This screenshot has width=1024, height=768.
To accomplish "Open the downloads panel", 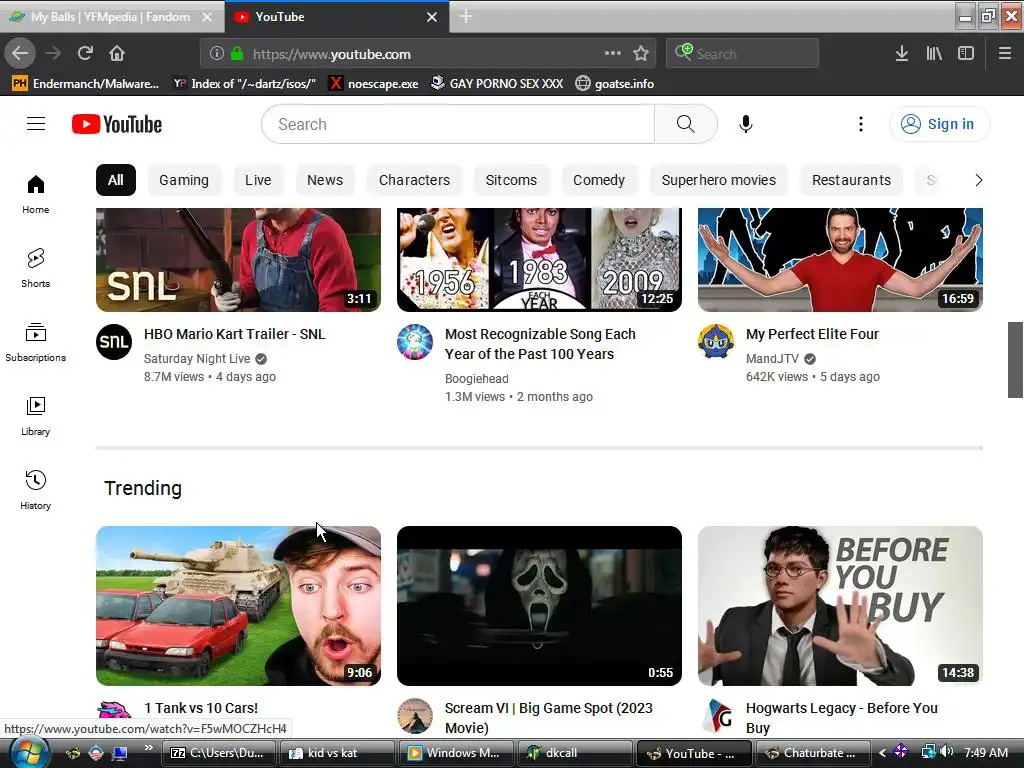I will (902, 54).
